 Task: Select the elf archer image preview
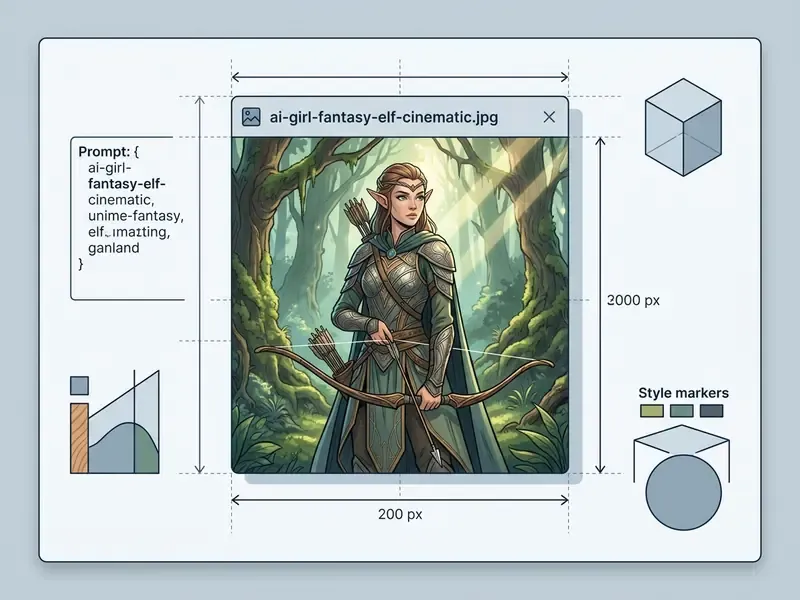[400, 305]
